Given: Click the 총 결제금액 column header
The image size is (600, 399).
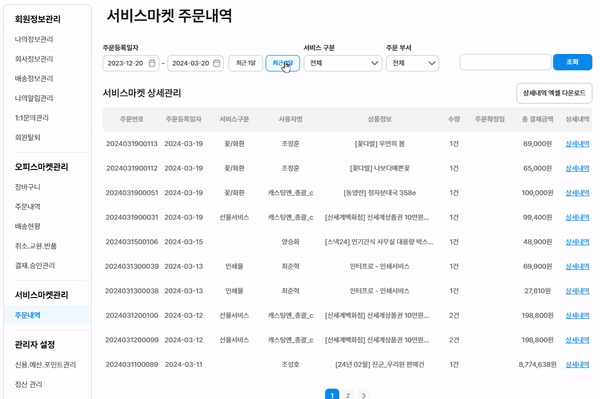Looking at the screenshot, I should 537,119.
